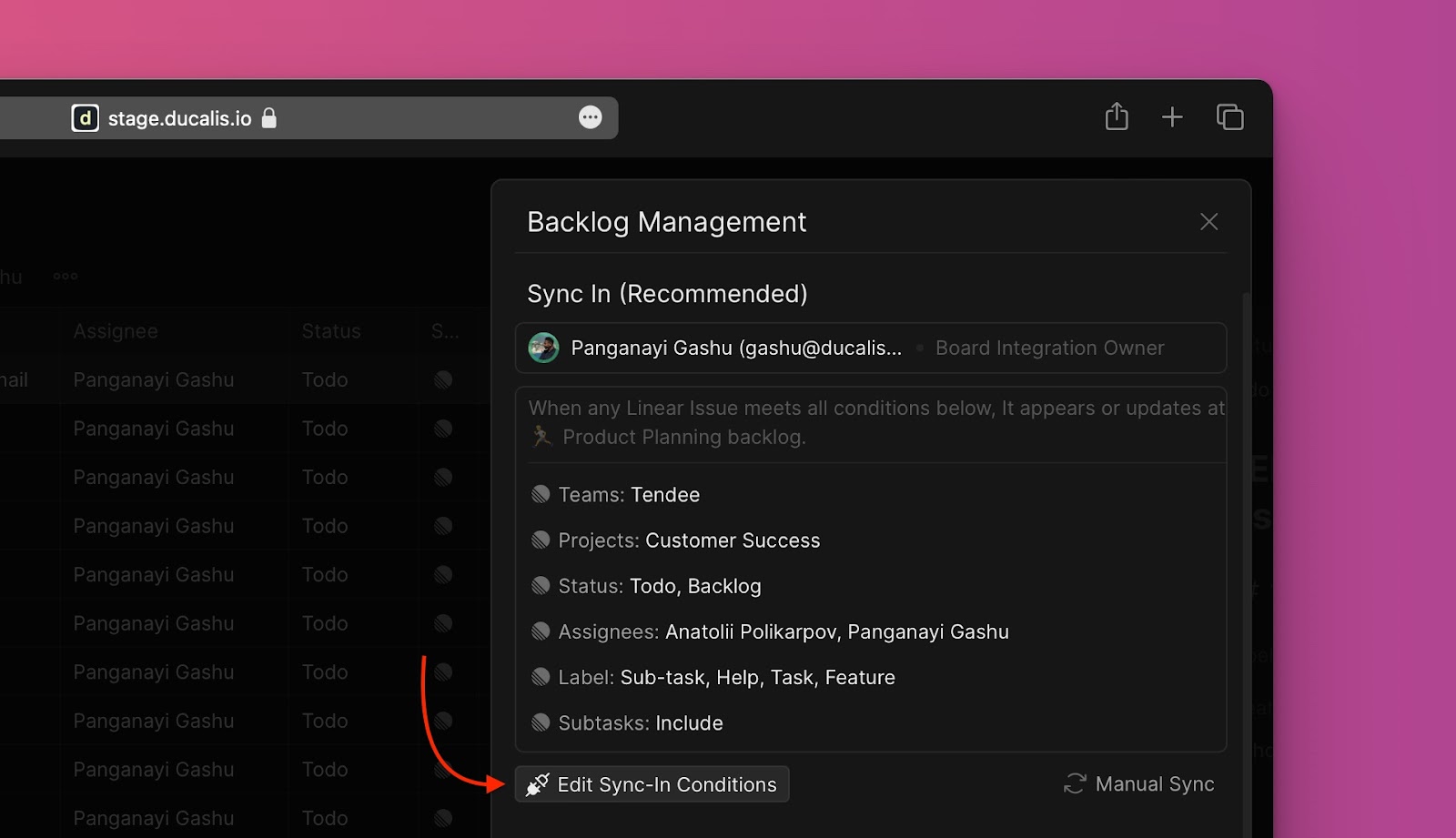1456x838 pixels.
Task: Click the Linear icon beside Label
Action: [x=541, y=676]
